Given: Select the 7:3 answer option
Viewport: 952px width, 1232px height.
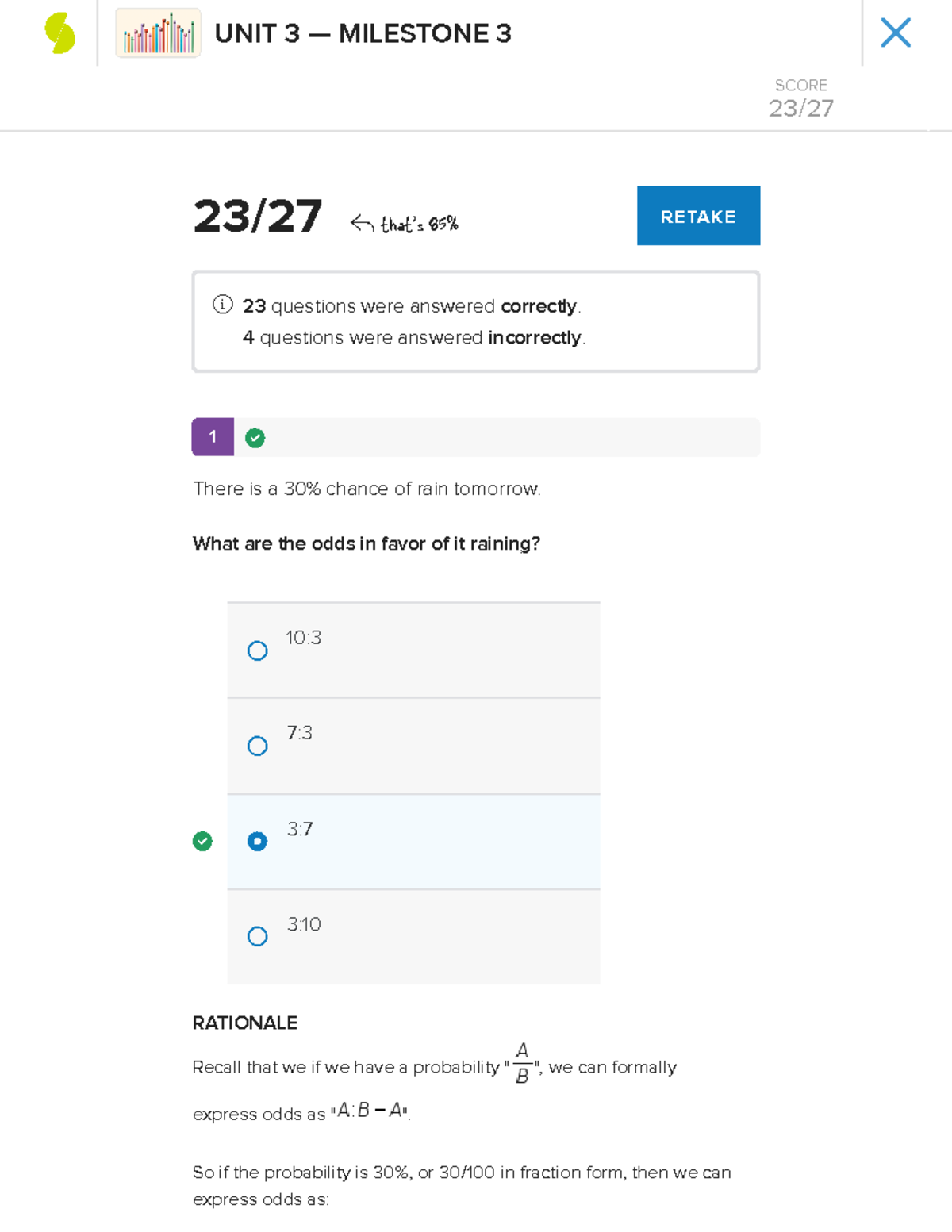Looking at the screenshot, I should click(x=257, y=745).
